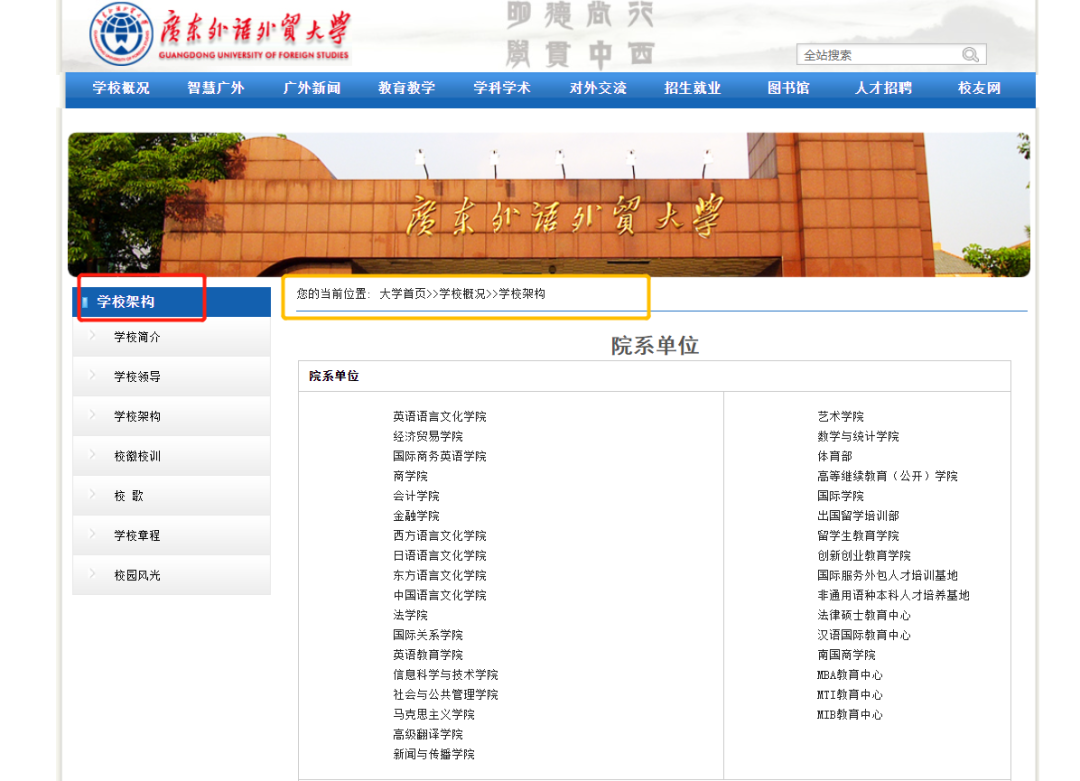Open the 智慧广外 menu
Screen dimensions: 1080x781
click(x=216, y=88)
